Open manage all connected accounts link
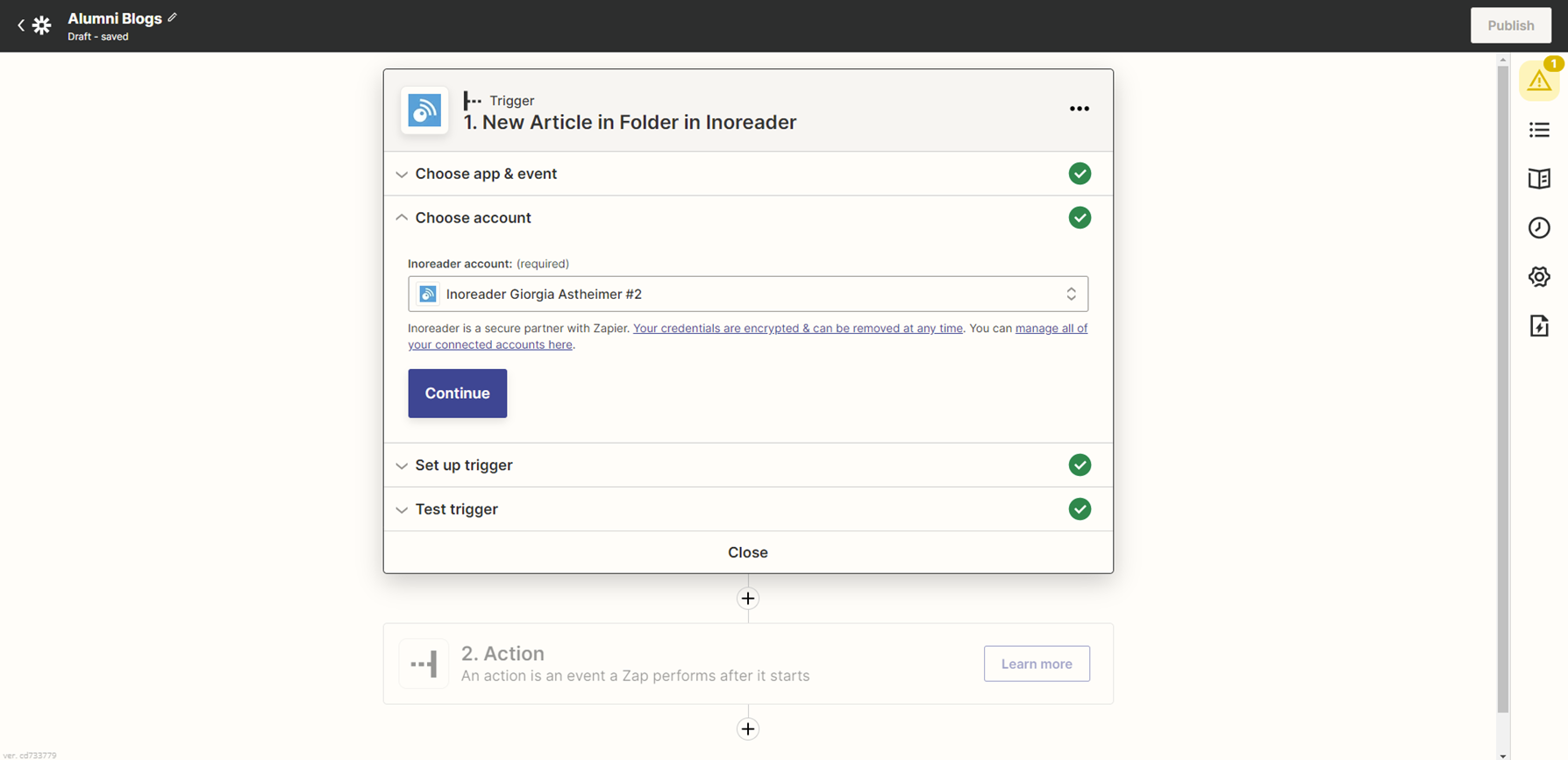Screen dimensions: 1568x760 [x=747, y=337]
